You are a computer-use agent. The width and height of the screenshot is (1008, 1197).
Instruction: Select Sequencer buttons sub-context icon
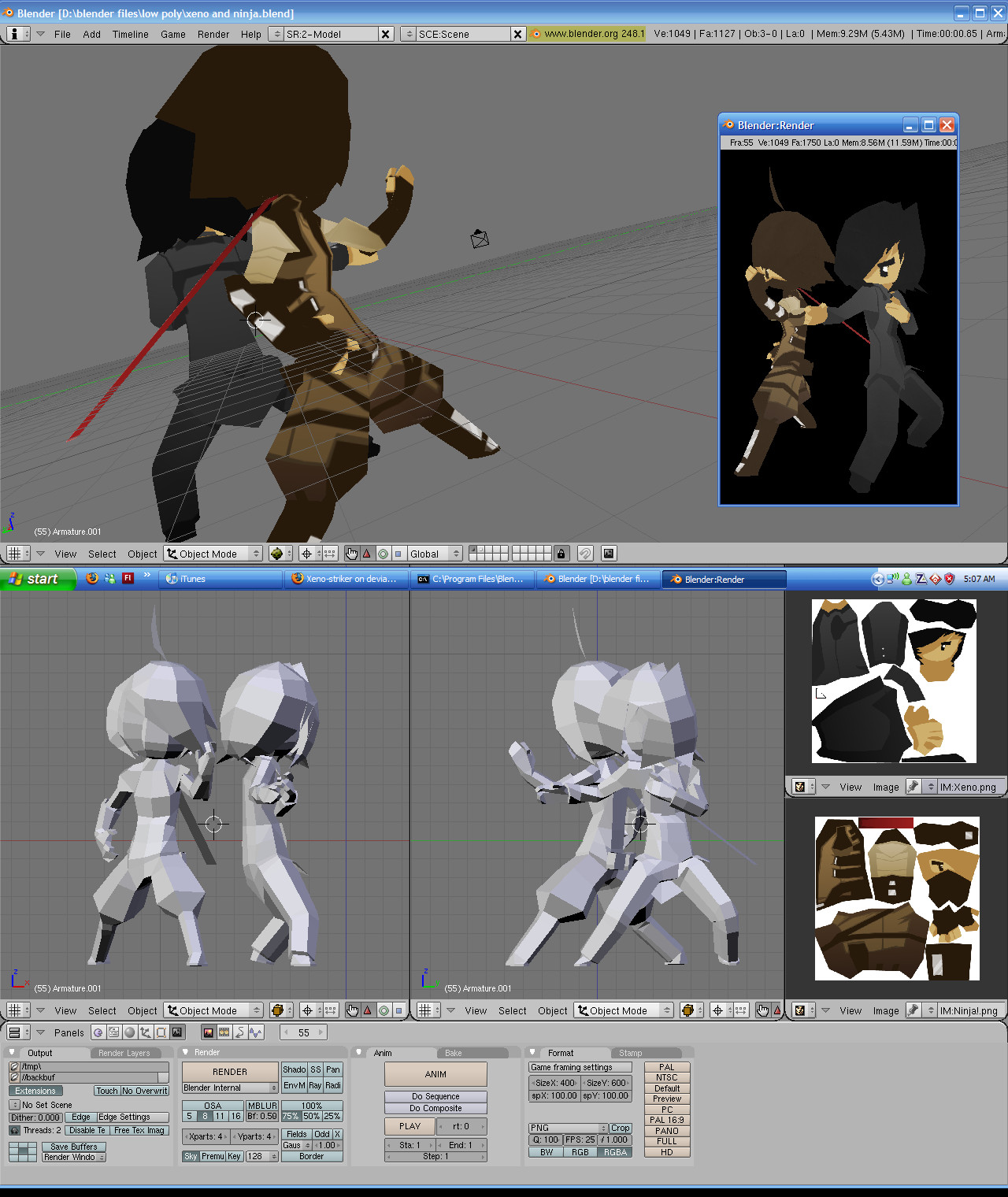[224, 1032]
